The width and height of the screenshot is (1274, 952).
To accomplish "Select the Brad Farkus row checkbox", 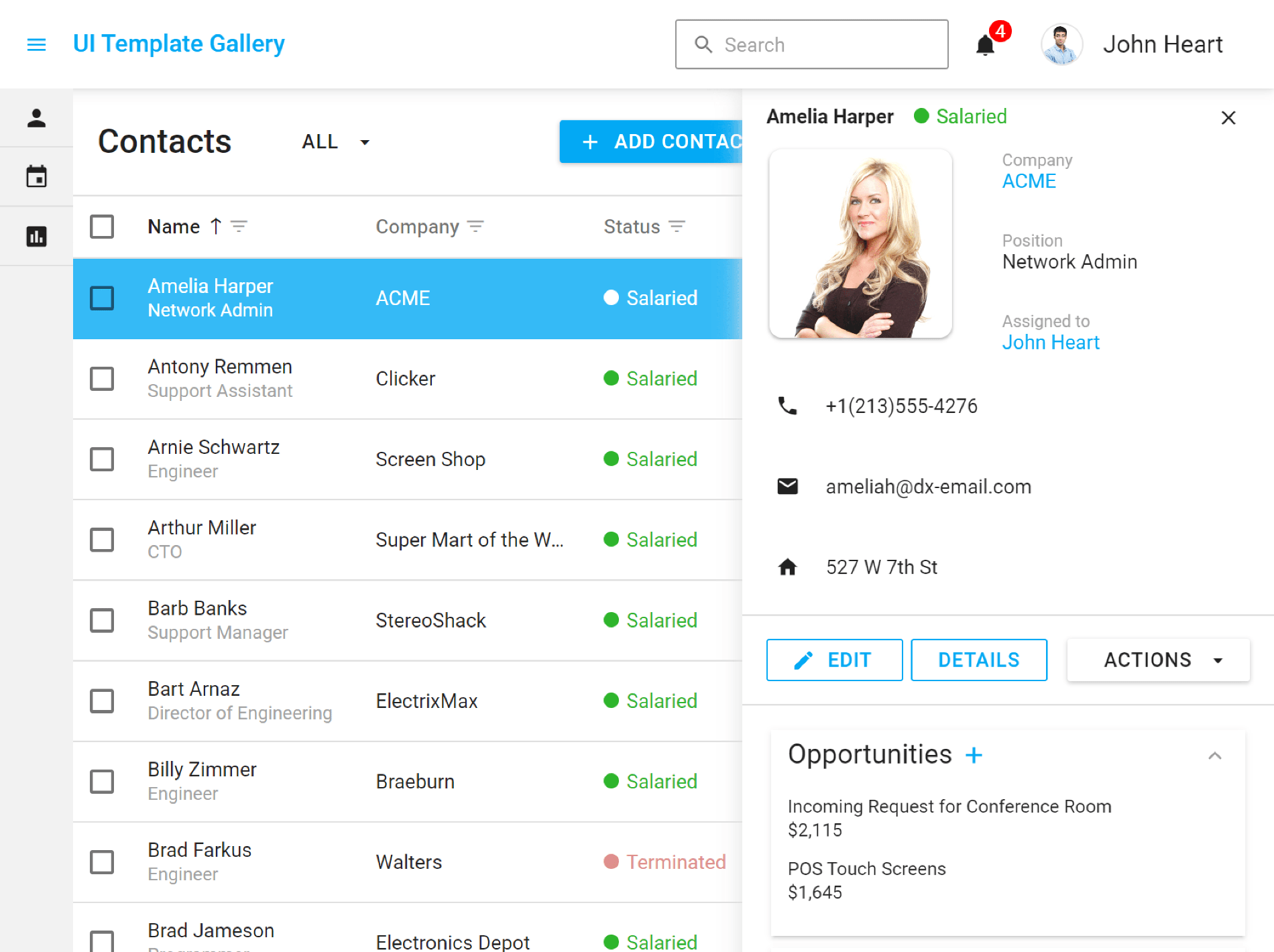I will click(102, 862).
